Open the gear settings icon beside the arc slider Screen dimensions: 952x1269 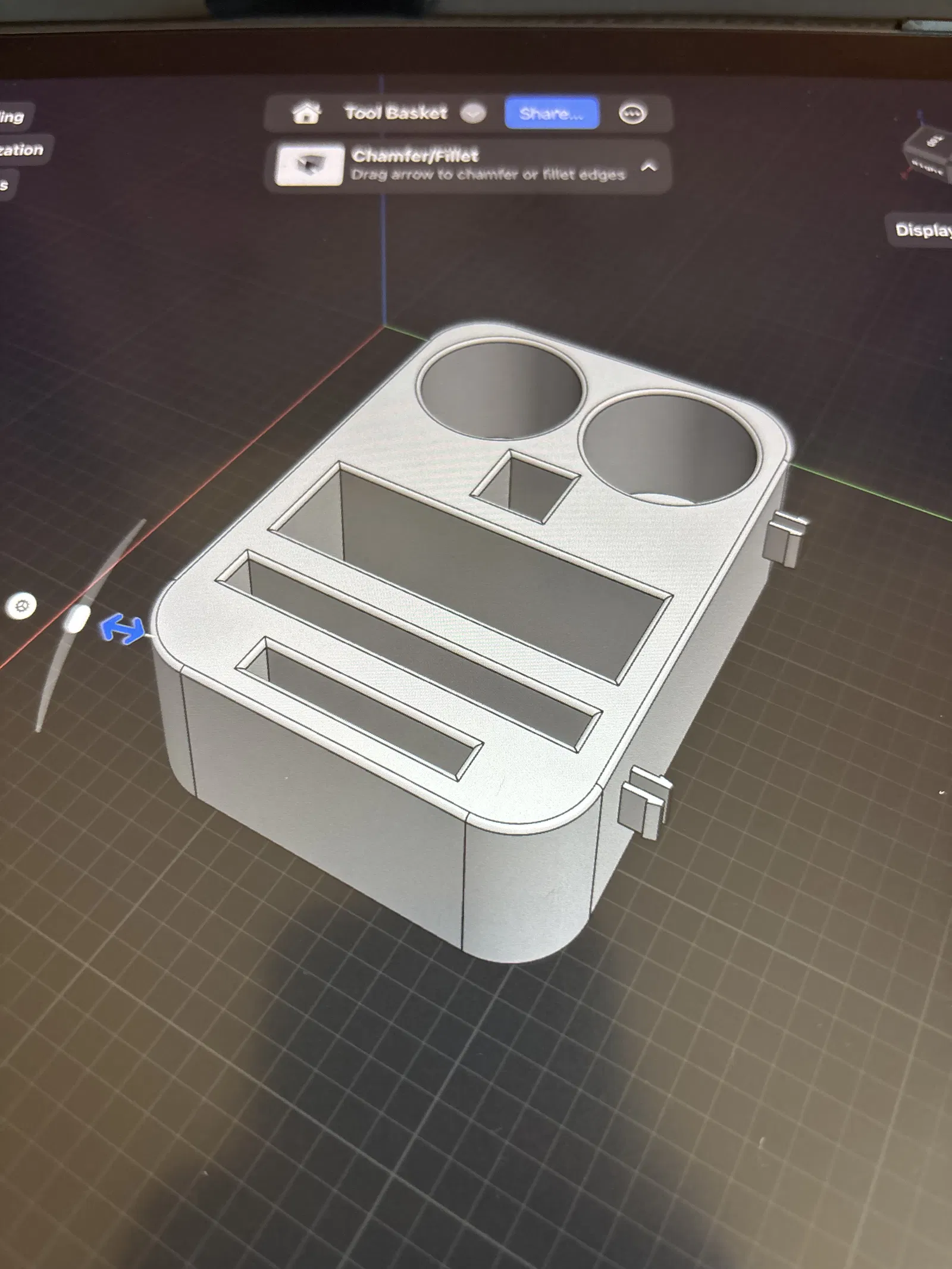pyautogui.click(x=22, y=606)
